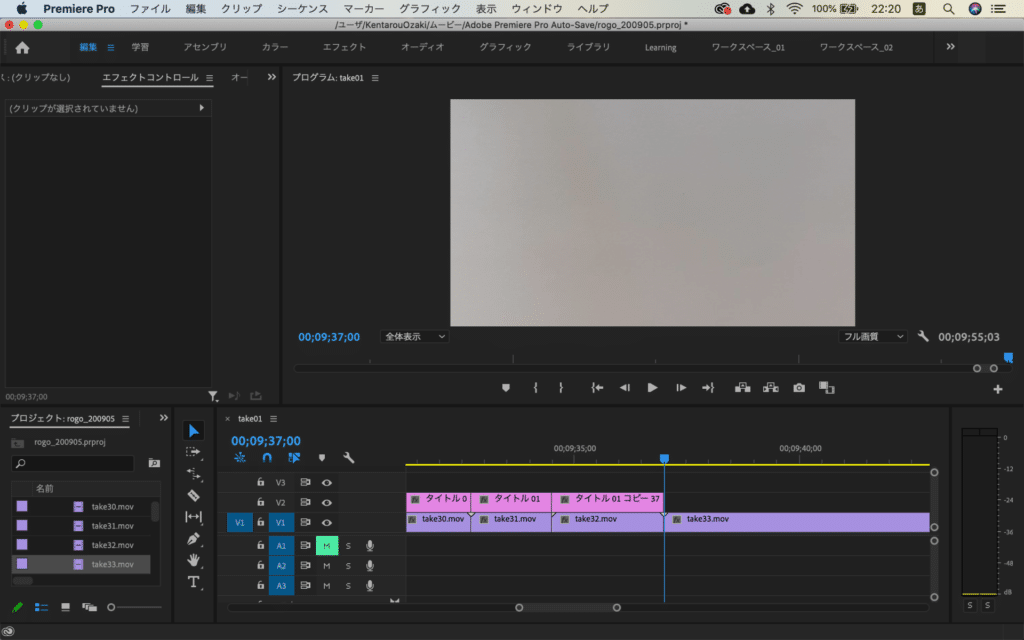Toggle visibility eye for track V2

coord(326,502)
